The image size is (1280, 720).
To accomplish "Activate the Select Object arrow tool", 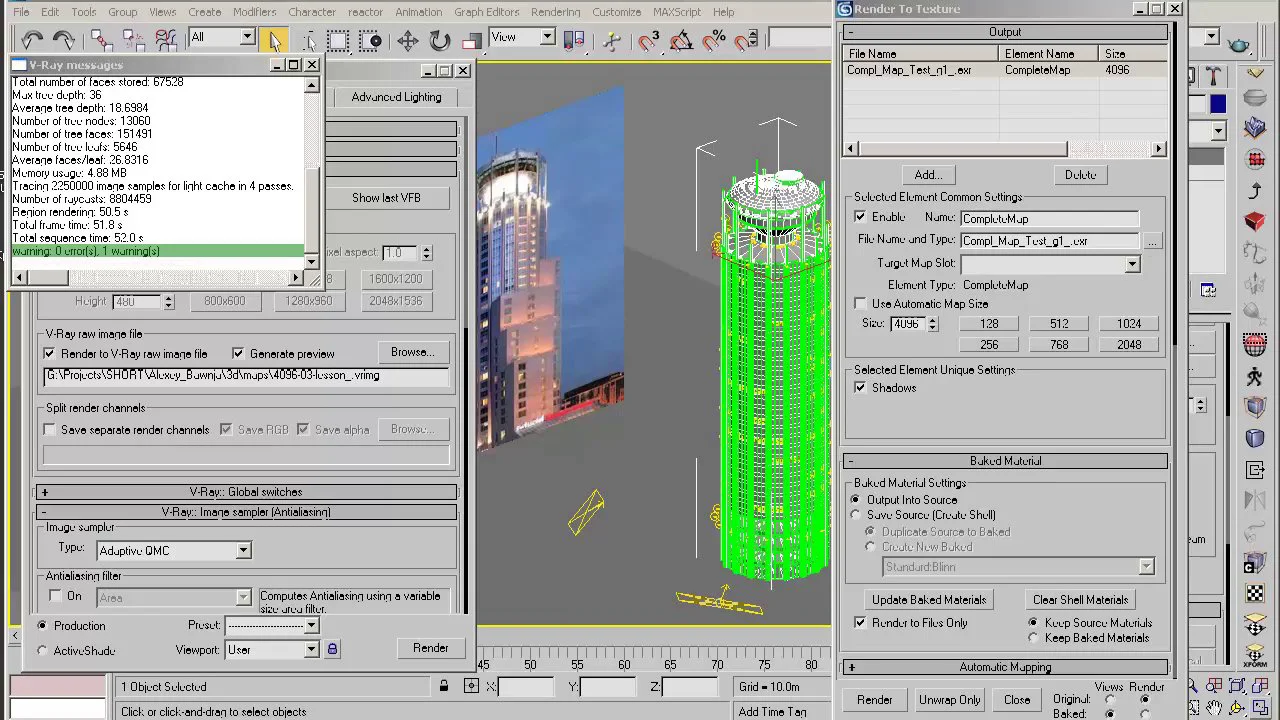I will coord(275,39).
